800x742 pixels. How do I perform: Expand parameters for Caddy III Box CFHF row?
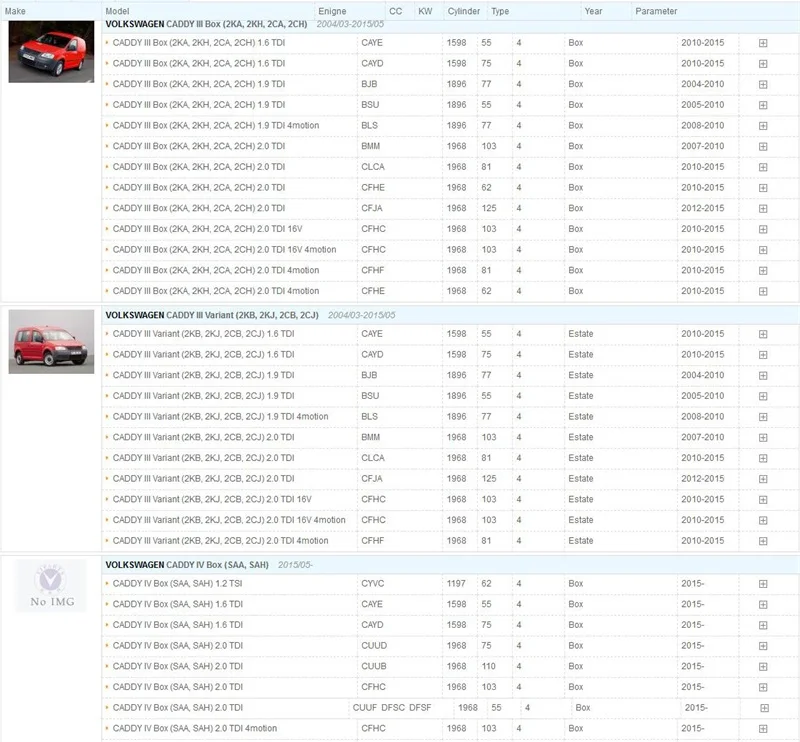[763, 270]
